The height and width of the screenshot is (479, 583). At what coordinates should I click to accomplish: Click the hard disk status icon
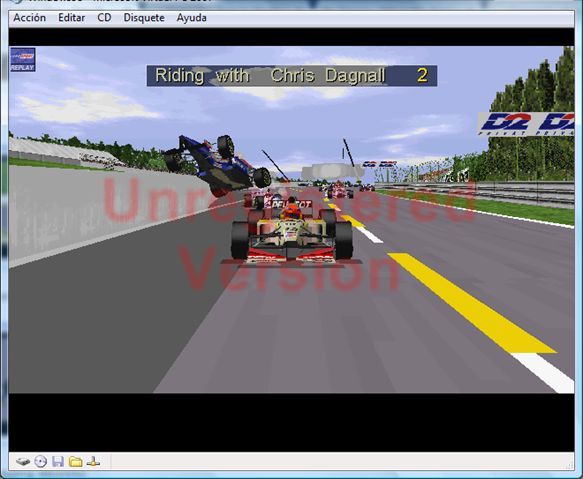tap(23, 462)
